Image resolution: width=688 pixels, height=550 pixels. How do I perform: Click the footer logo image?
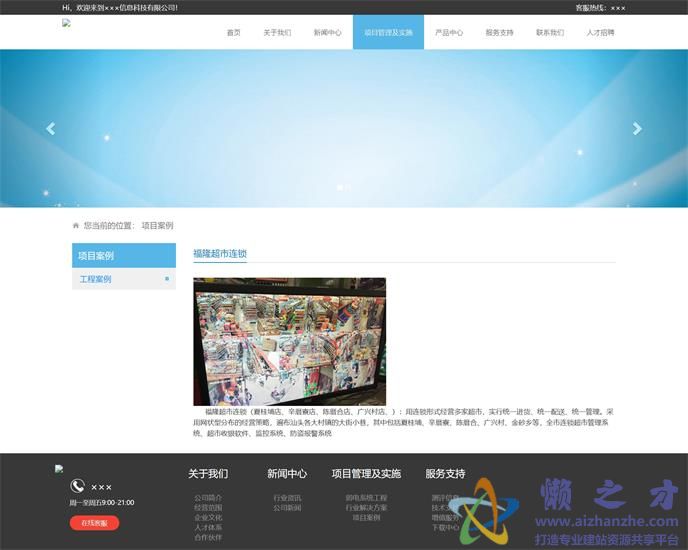pos(59,468)
